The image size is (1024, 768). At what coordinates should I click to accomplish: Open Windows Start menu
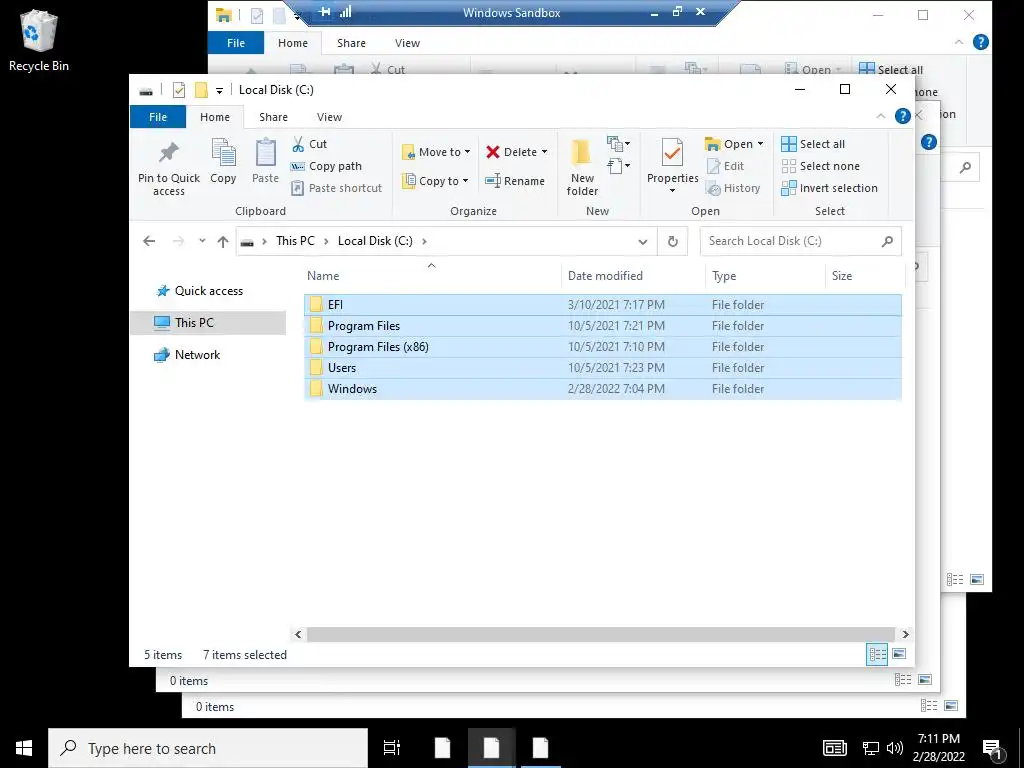24,748
